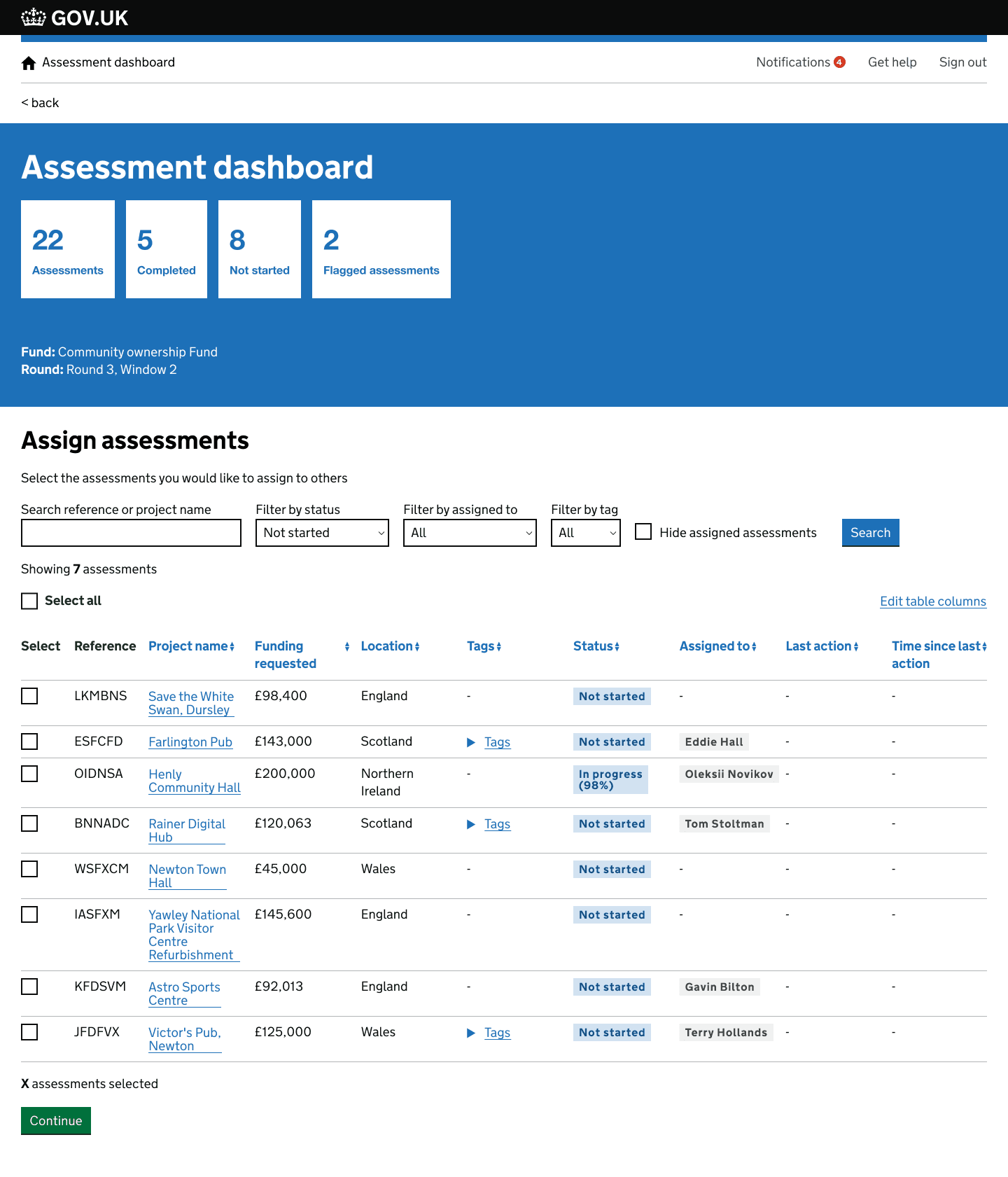Image resolution: width=1008 pixels, height=1177 pixels.
Task: Focus the search reference or project name field
Action: 131,533
